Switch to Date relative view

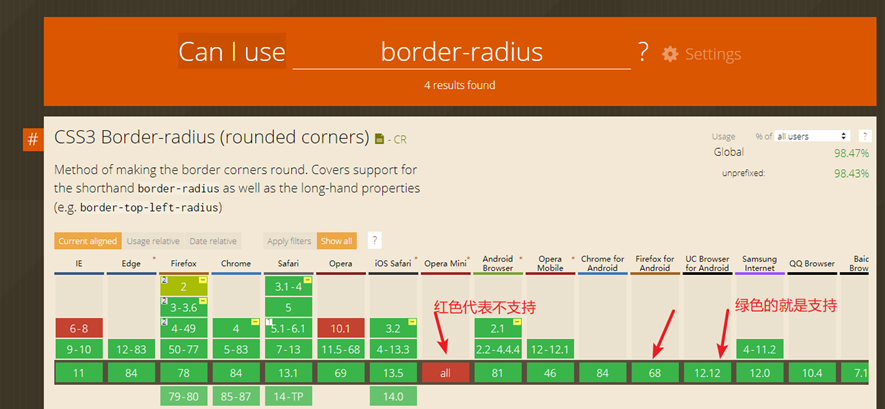(213, 241)
